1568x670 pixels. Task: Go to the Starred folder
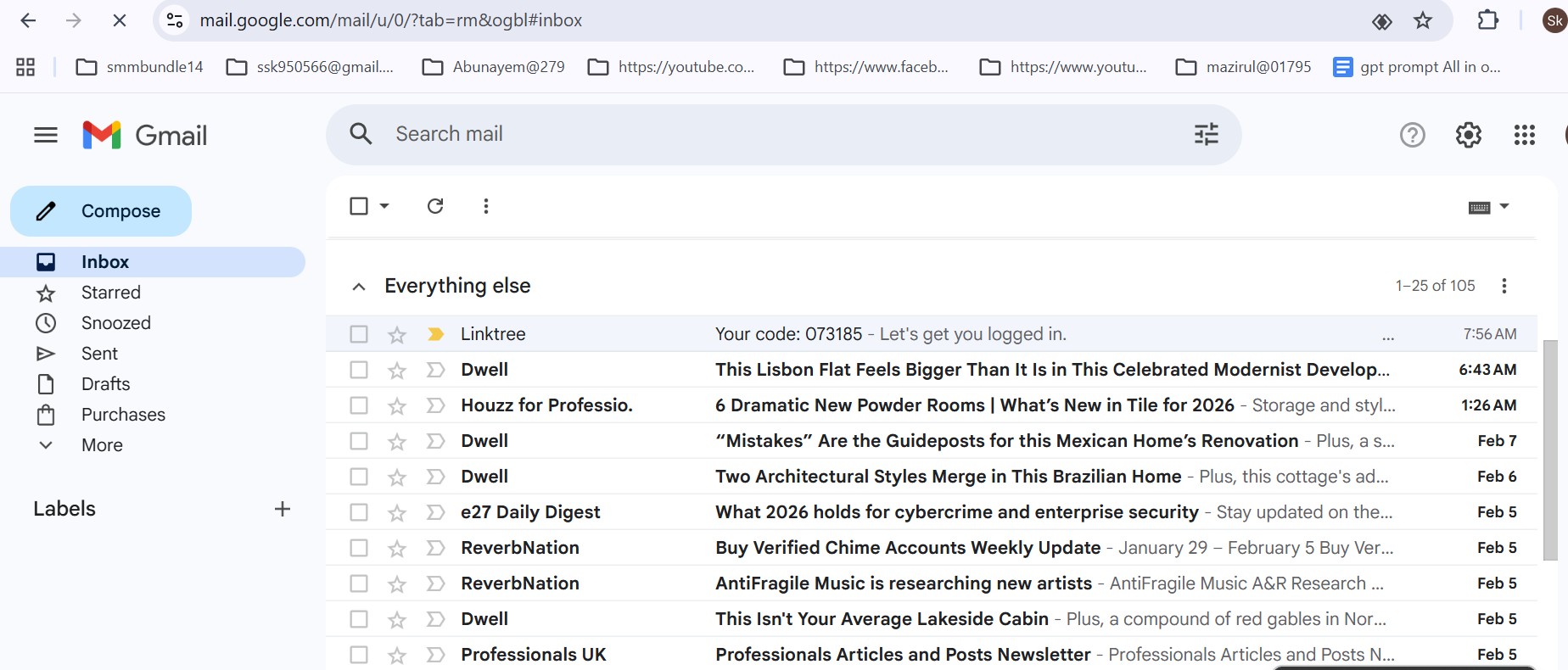point(110,293)
